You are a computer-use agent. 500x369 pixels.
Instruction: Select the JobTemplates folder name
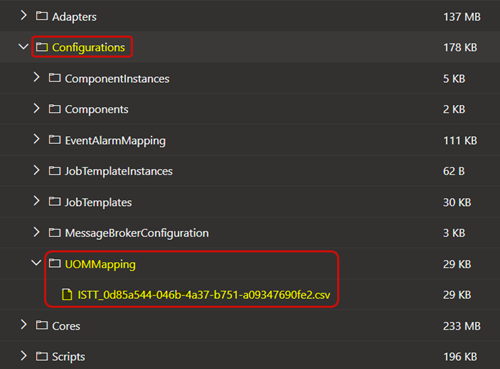pos(98,203)
